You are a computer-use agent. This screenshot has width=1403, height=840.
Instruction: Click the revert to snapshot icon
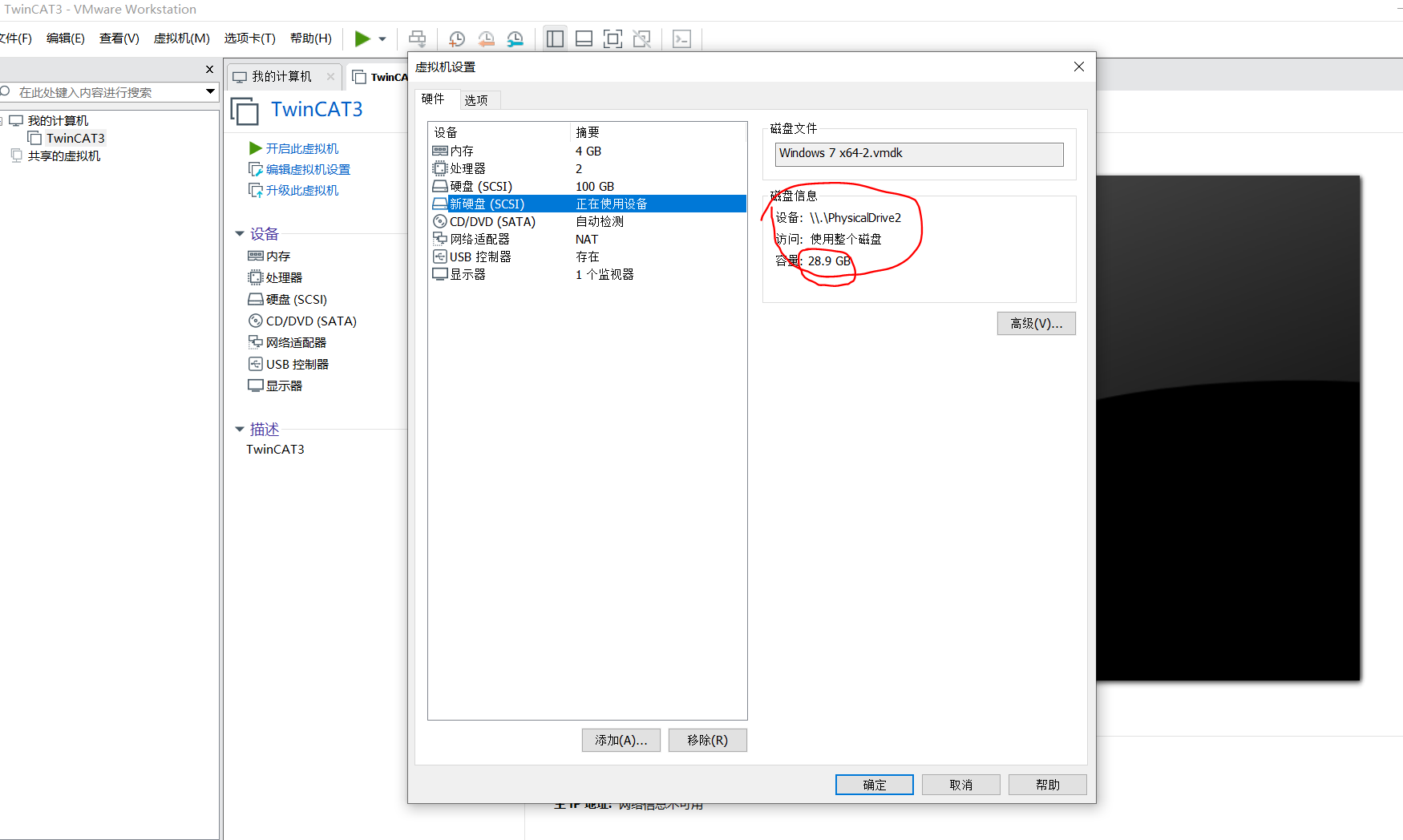pyautogui.click(x=486, y=38)
